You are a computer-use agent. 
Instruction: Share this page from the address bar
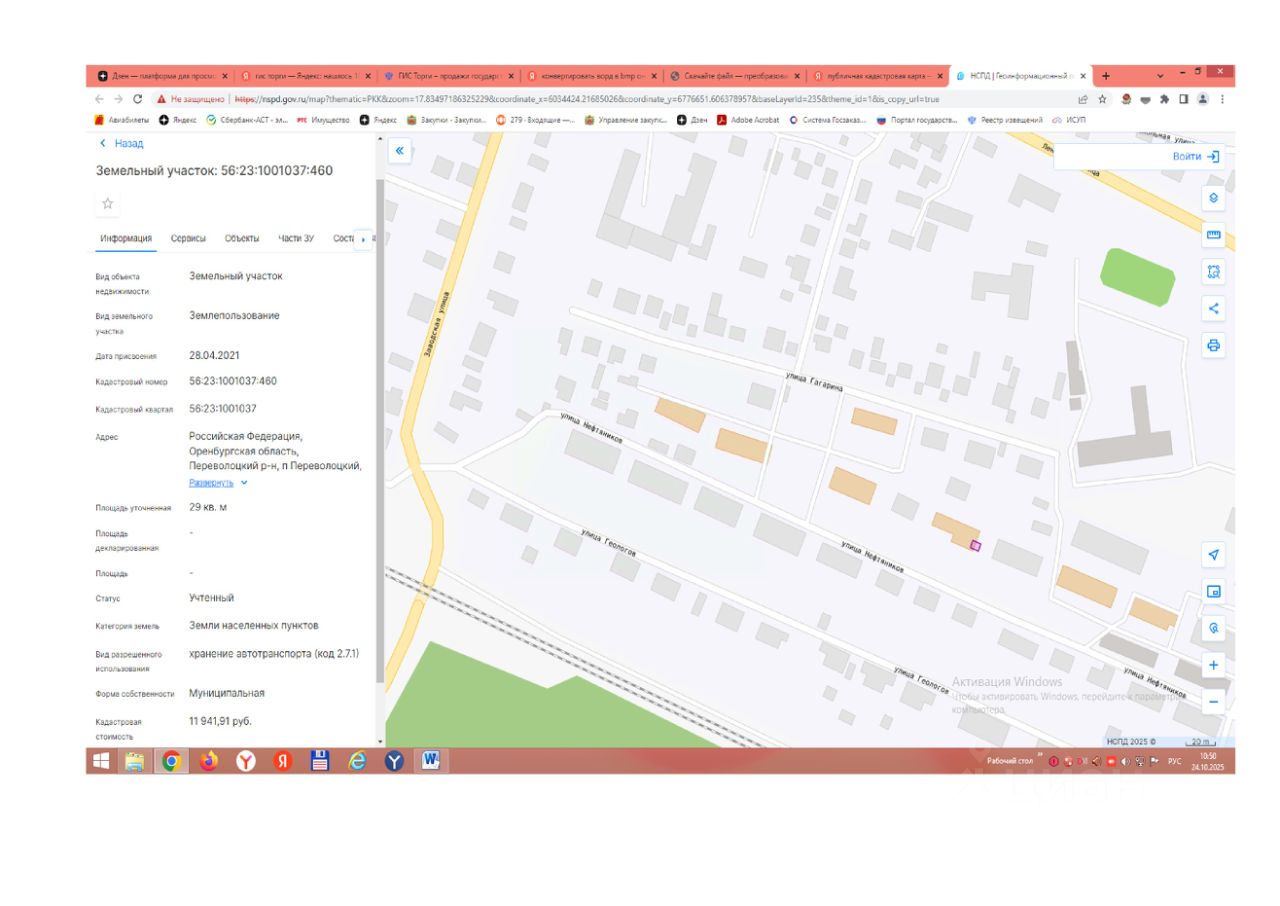pos(1083,99)
